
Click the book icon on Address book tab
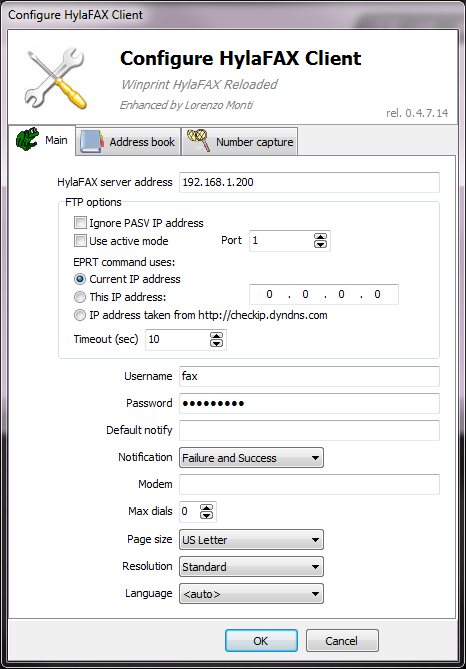point(92,142)
